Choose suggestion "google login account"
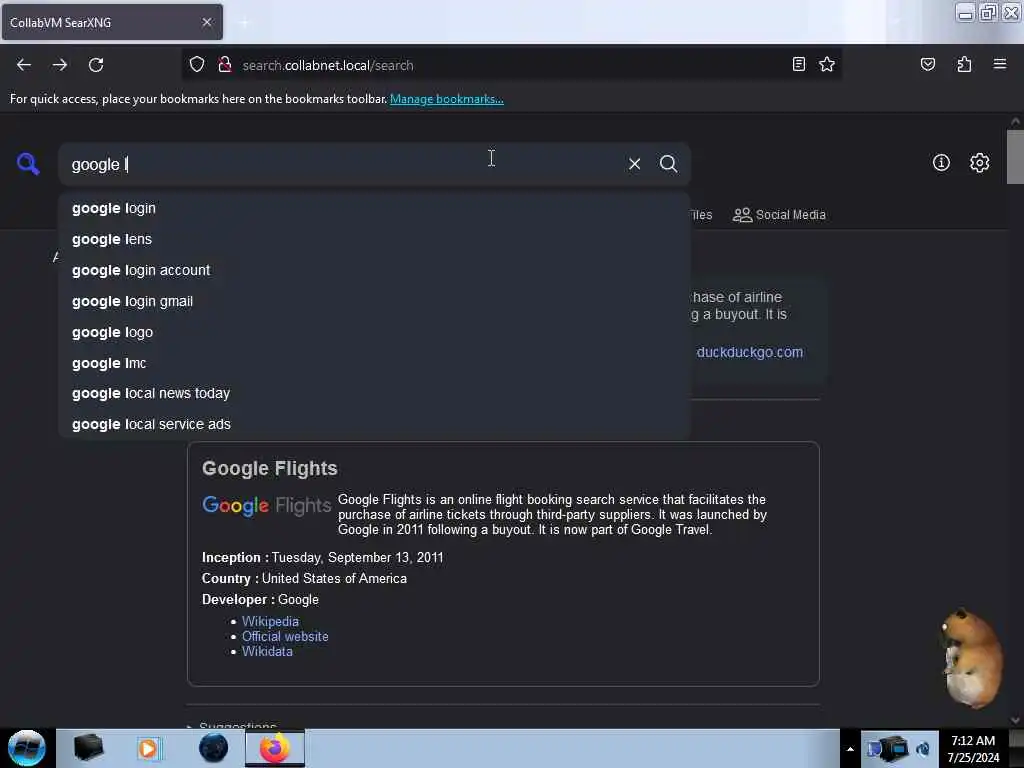1024x768 pixels. 374,270
